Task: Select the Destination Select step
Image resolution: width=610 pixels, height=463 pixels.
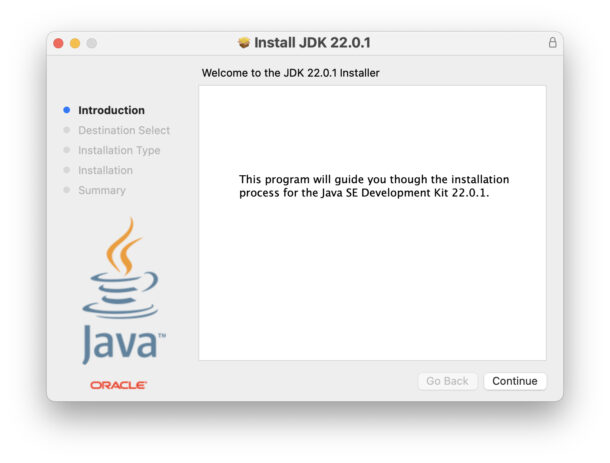Action: coord(124,130)
